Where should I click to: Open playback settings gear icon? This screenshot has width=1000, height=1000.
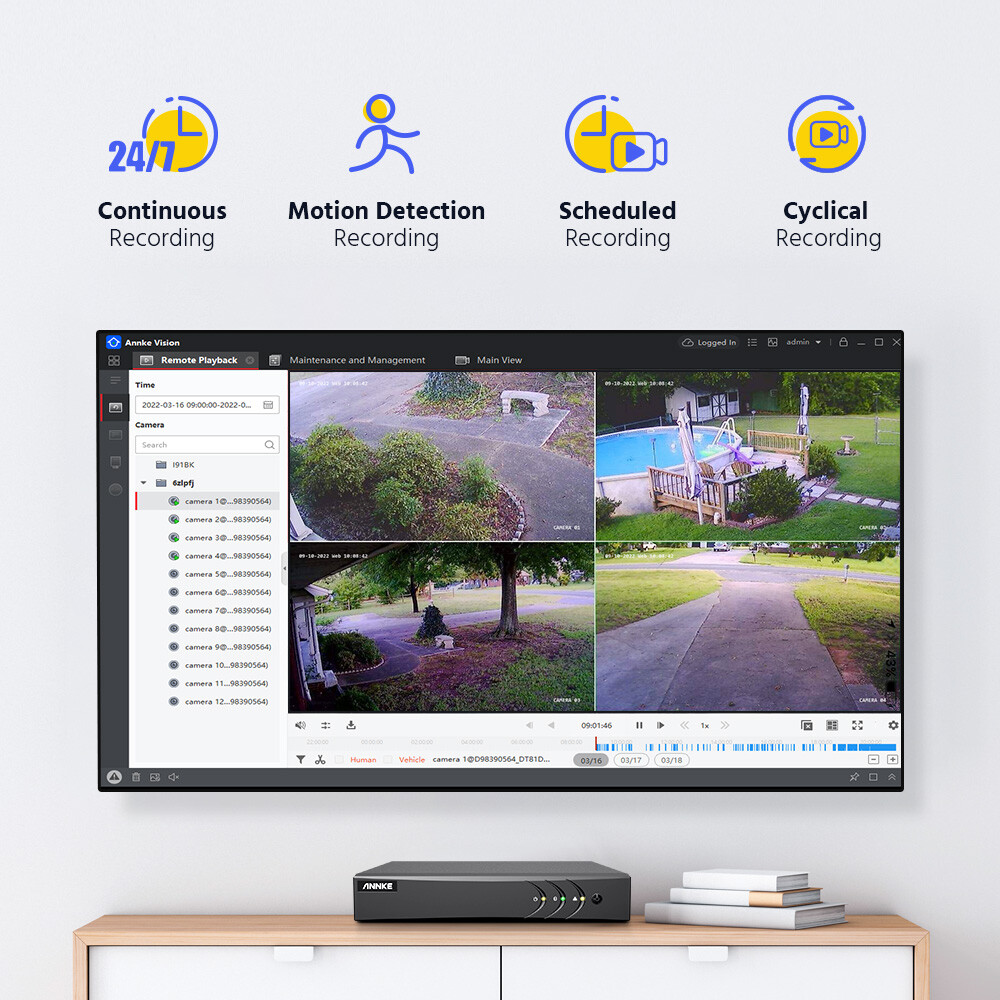pos(893,725)
